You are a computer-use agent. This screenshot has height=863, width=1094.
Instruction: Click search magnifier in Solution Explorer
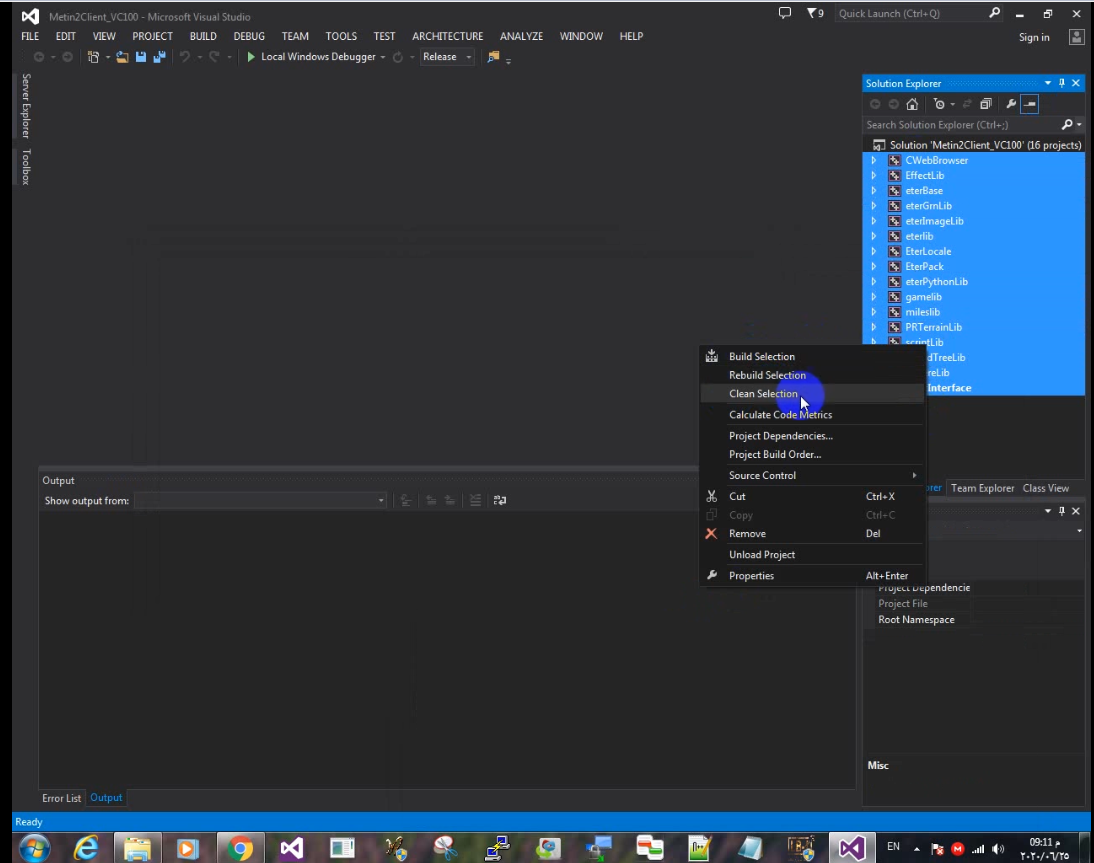pos(1067,124)
